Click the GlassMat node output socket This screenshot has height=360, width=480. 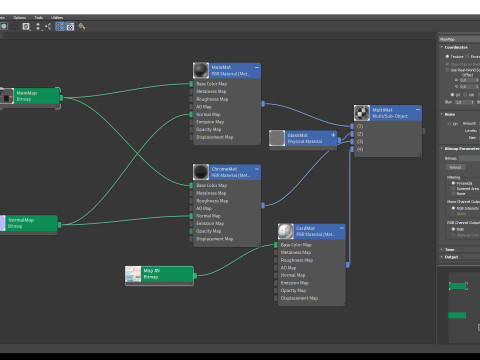click(339, 140)
